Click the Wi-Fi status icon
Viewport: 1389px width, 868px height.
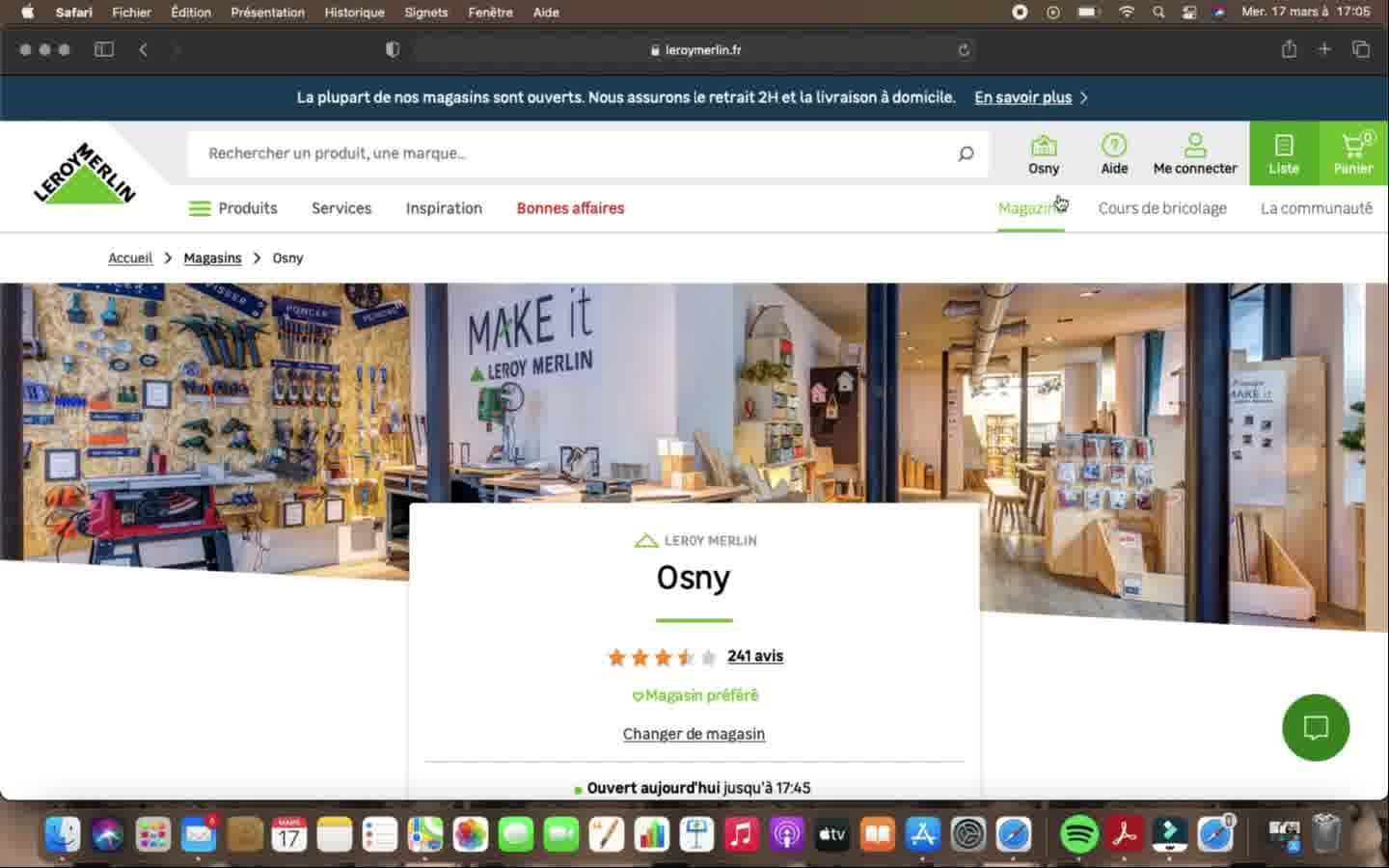[1127, 12]
